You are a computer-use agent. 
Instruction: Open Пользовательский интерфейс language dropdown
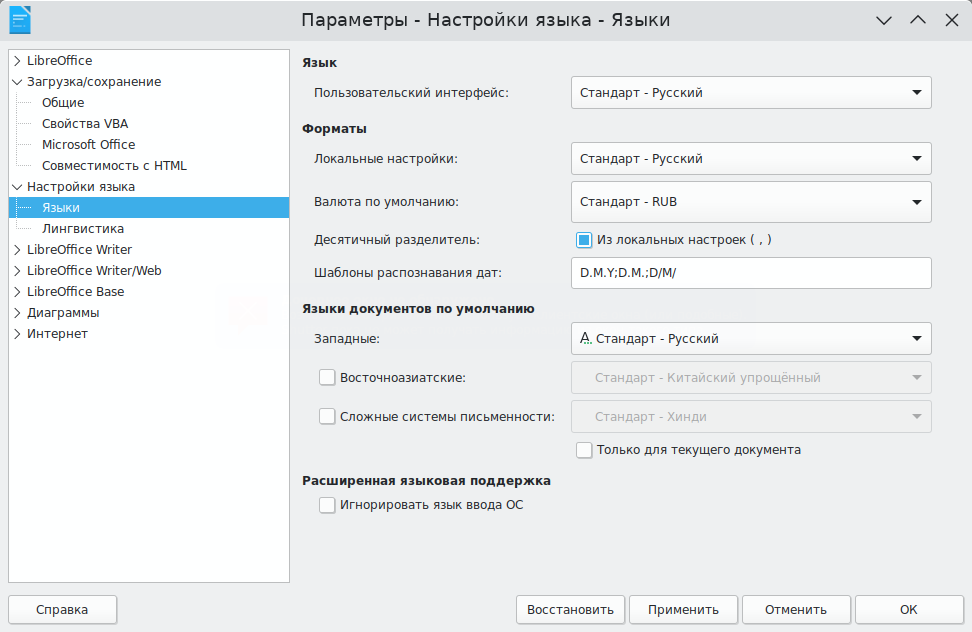(x=751, y=93)
